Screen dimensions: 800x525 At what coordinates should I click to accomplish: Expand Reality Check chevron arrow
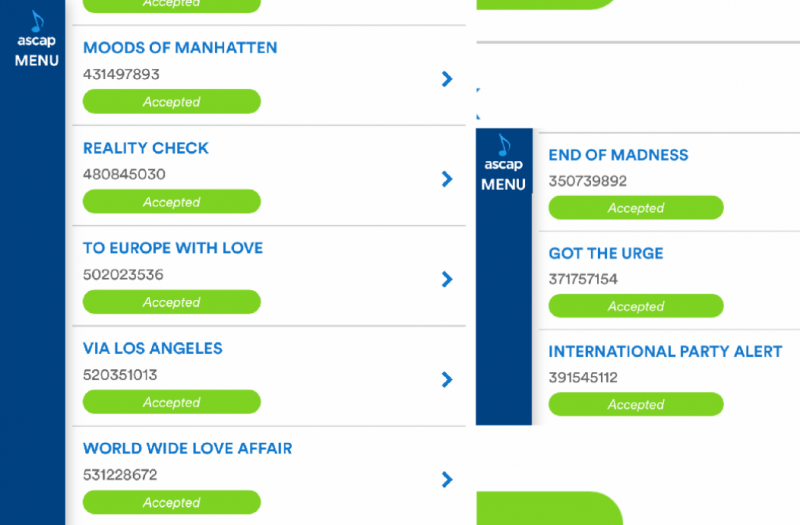pos(447,179)
